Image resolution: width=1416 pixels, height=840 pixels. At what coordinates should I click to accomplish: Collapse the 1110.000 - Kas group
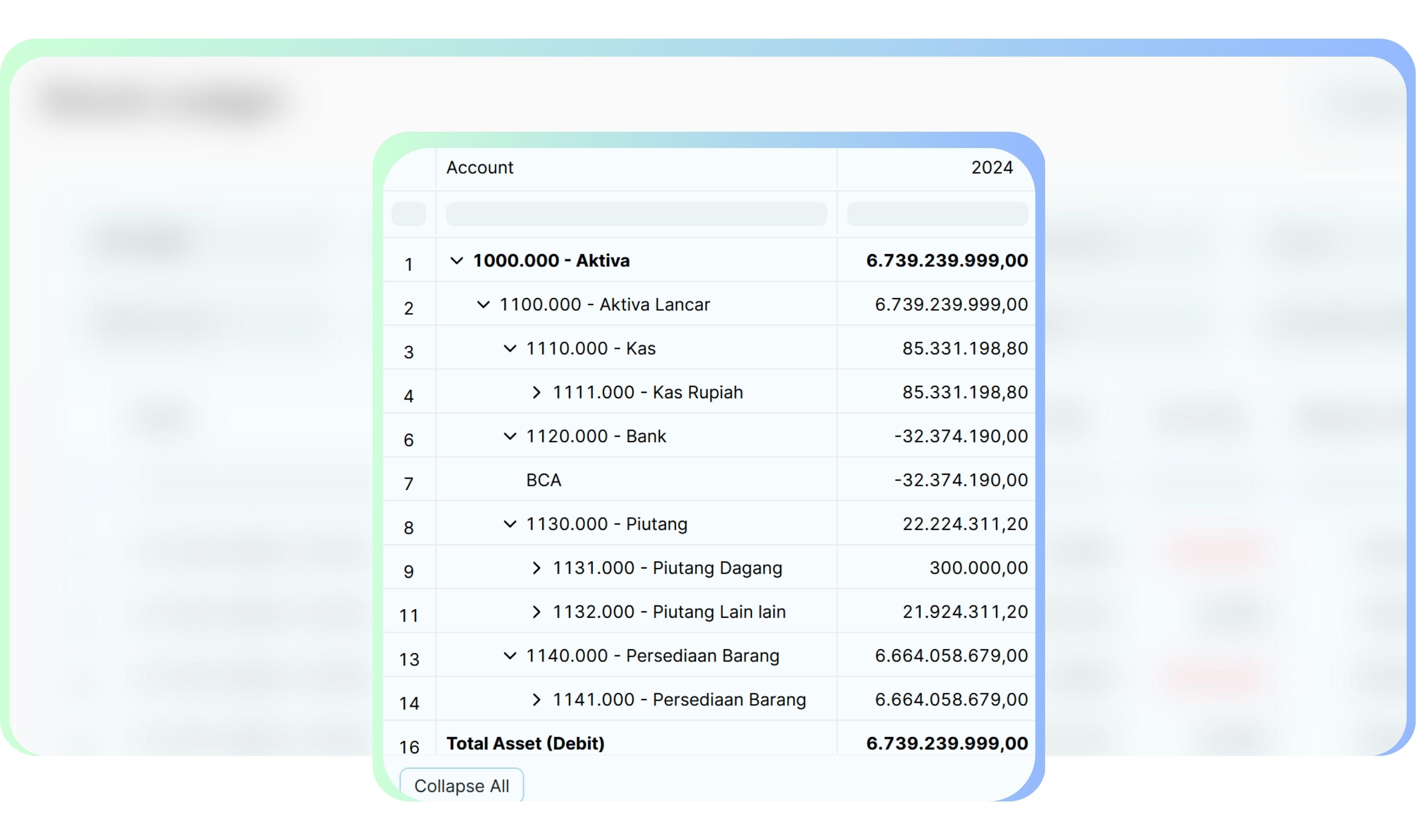510,348
